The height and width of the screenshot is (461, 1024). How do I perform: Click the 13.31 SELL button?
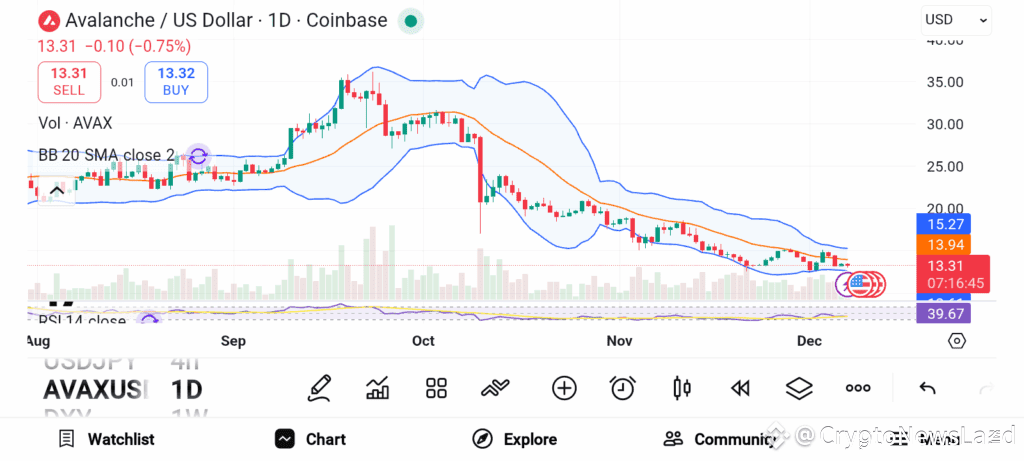(x=69, y=82)
